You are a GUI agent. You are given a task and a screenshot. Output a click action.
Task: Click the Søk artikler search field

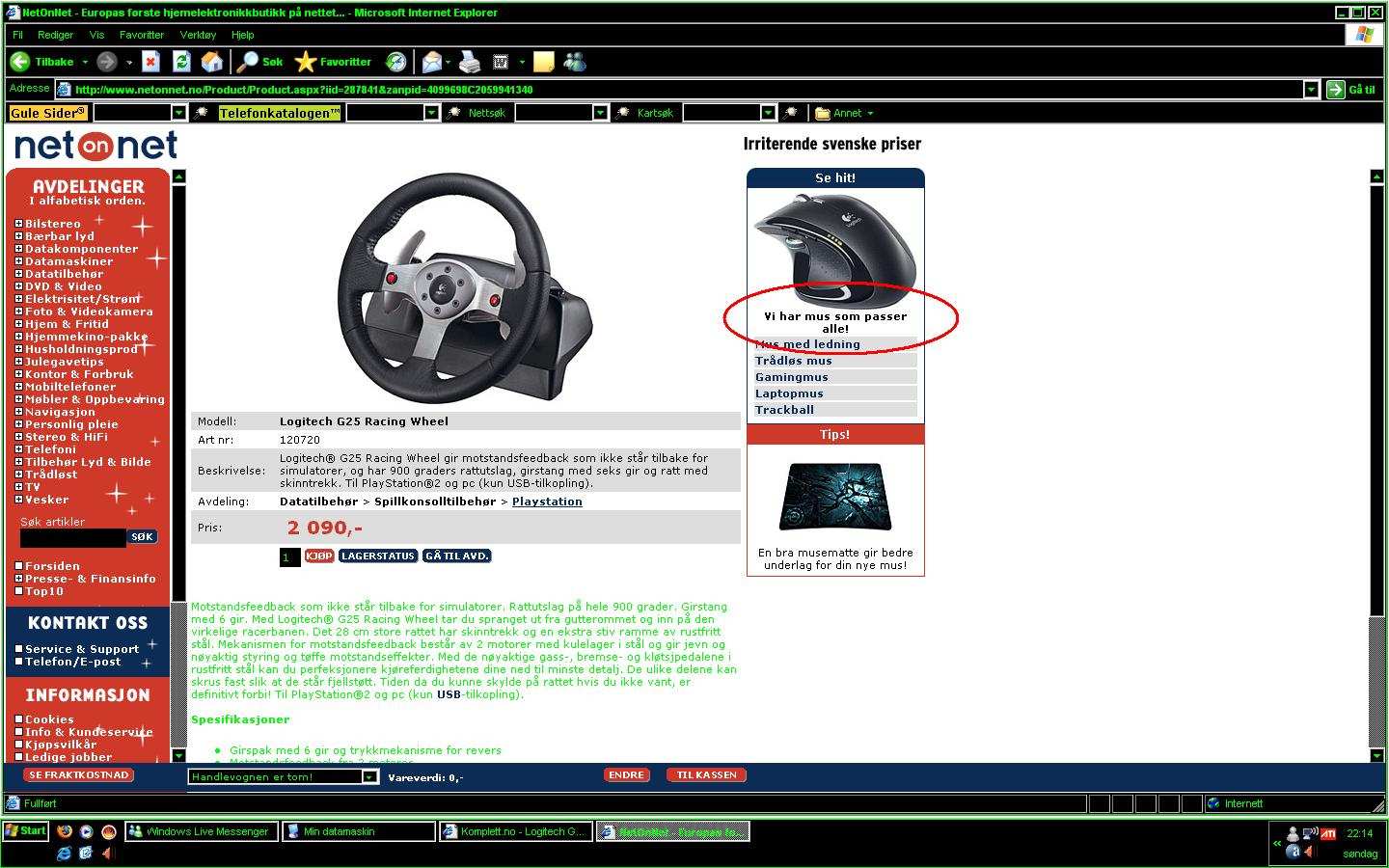(72, 538)
